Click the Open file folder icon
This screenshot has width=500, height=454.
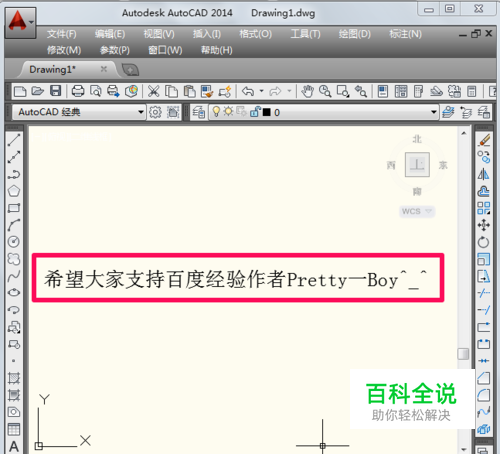38,91
